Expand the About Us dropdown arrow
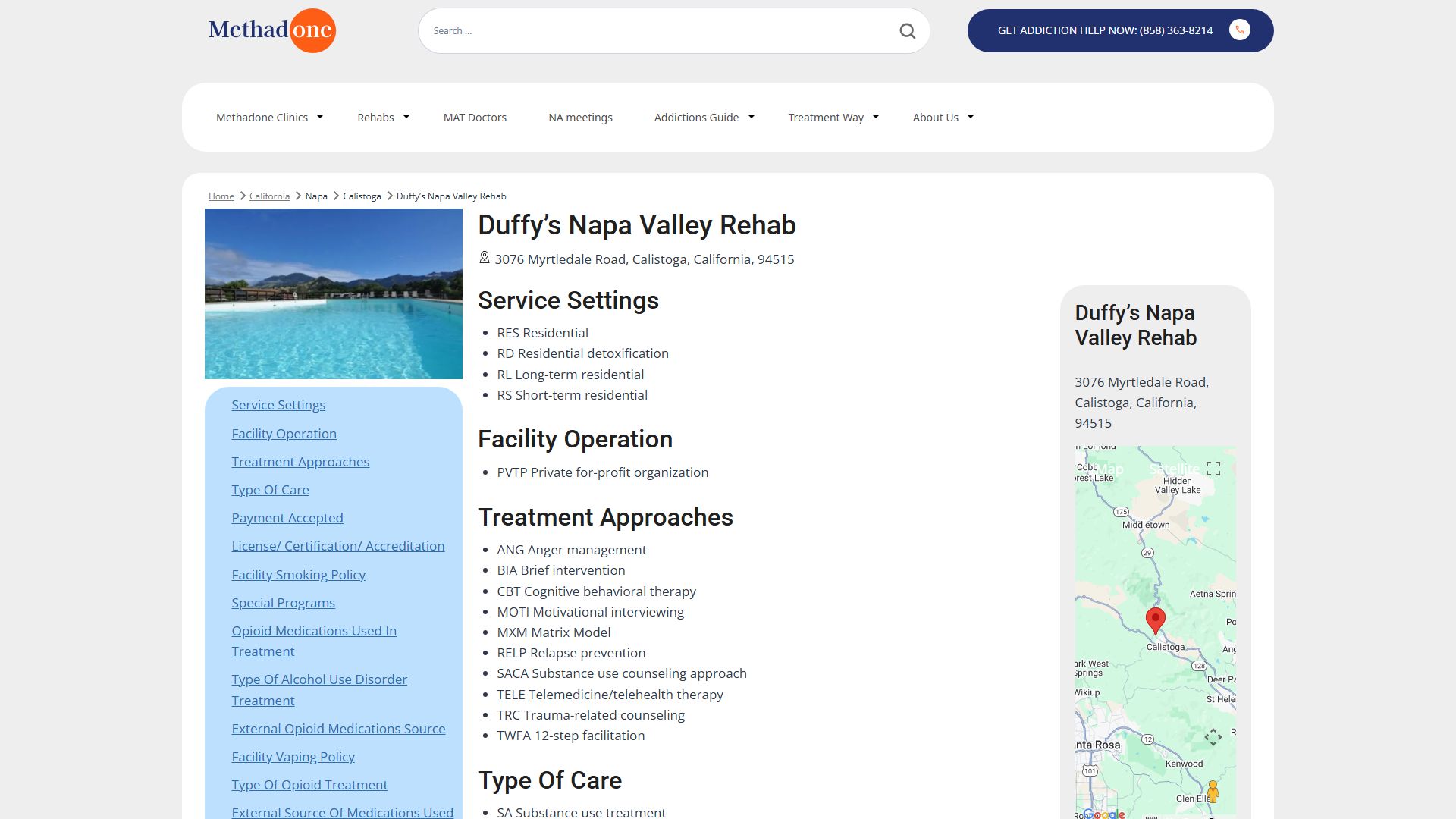 coord(971,117)
